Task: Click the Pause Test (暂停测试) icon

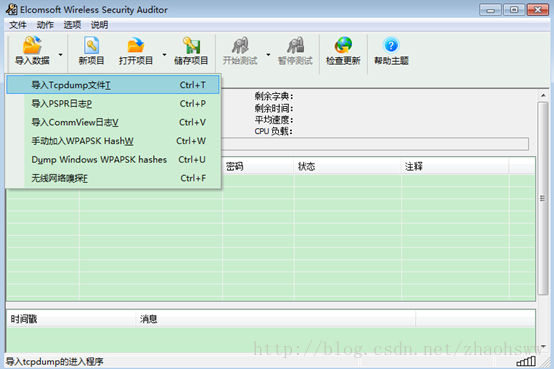Action: (x=295, y=51)
